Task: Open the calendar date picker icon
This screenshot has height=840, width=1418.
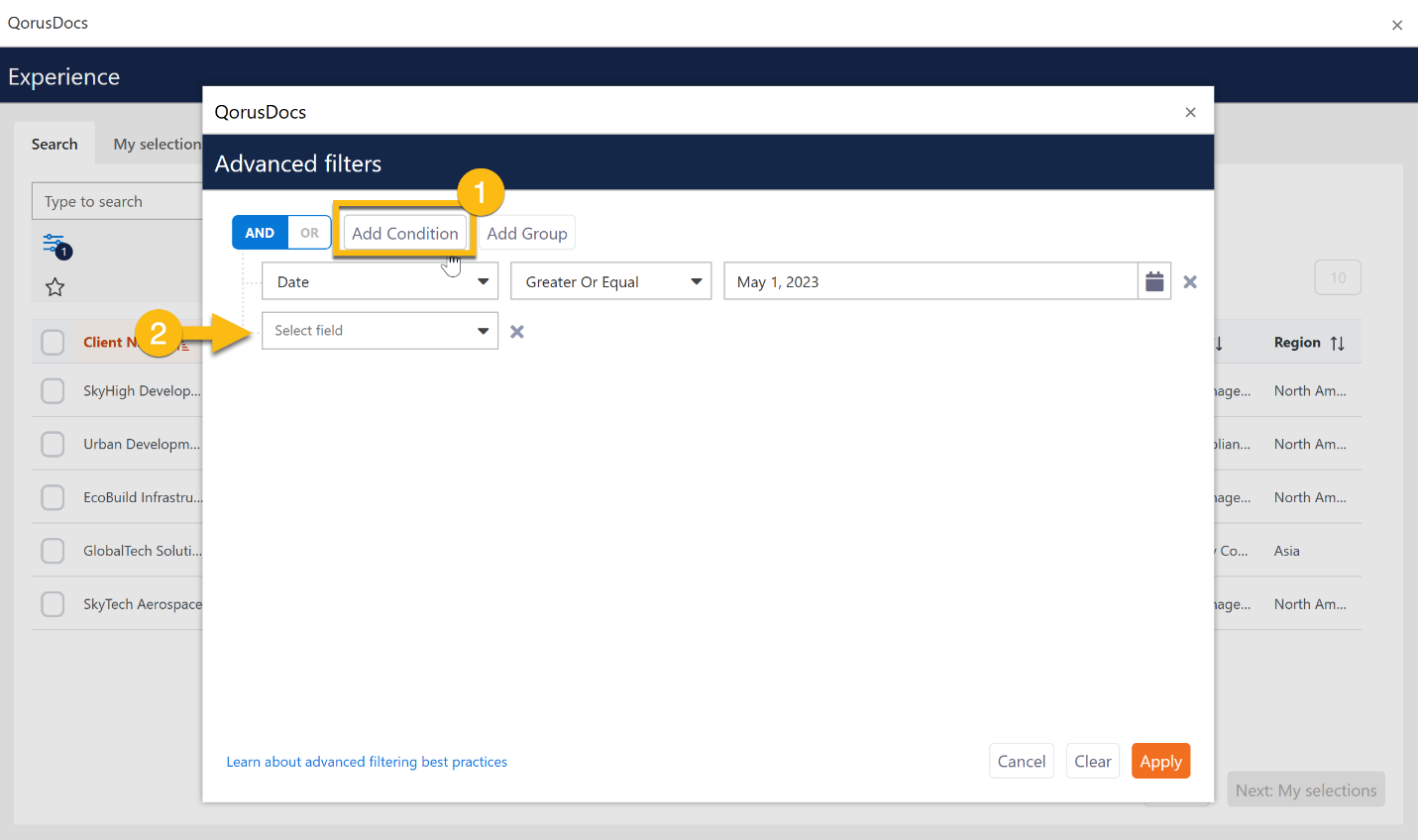Action: tap(1154, 281)
